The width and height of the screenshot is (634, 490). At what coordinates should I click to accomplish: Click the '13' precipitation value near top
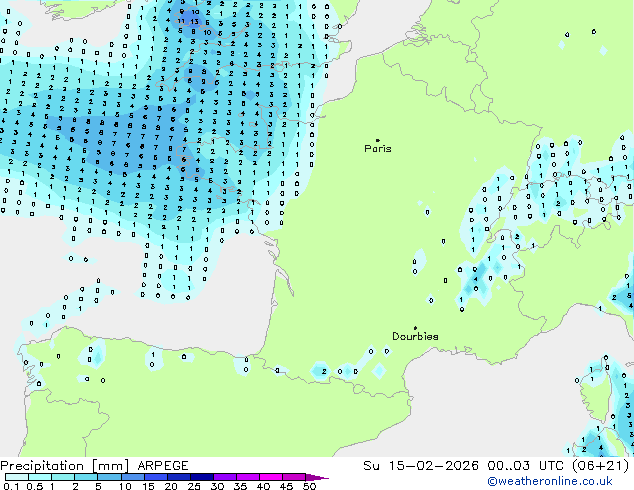coord(195,21)
